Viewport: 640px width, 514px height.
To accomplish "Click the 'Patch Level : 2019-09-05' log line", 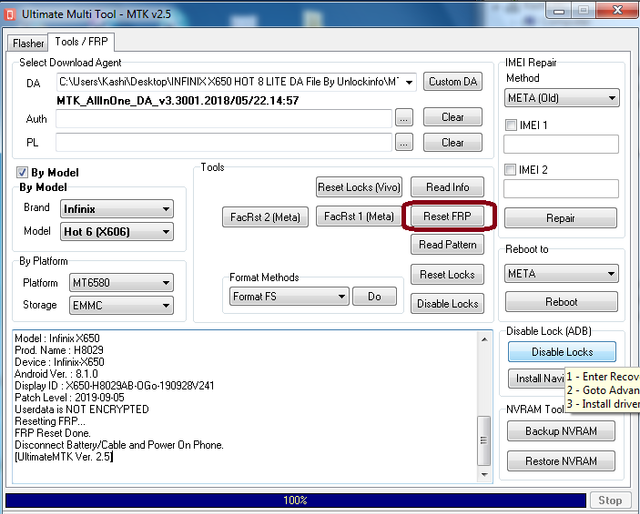I will click(69, 397).
